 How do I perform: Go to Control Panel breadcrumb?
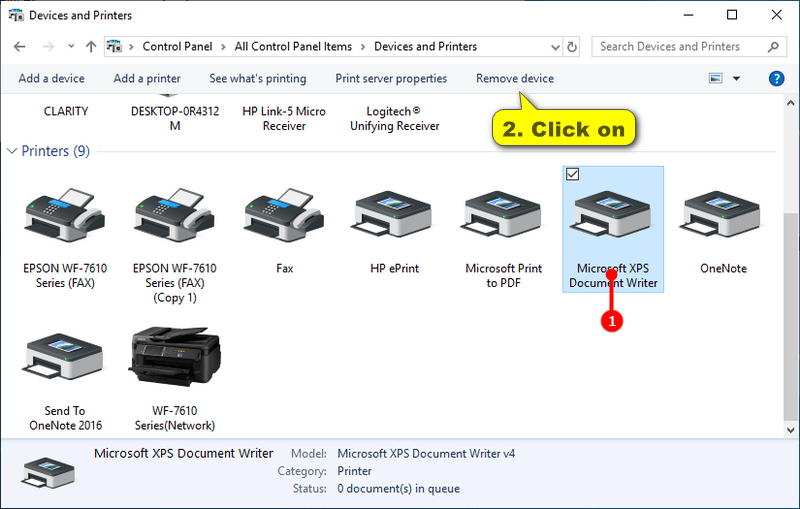pyautogui.click(x=177, y=46)
